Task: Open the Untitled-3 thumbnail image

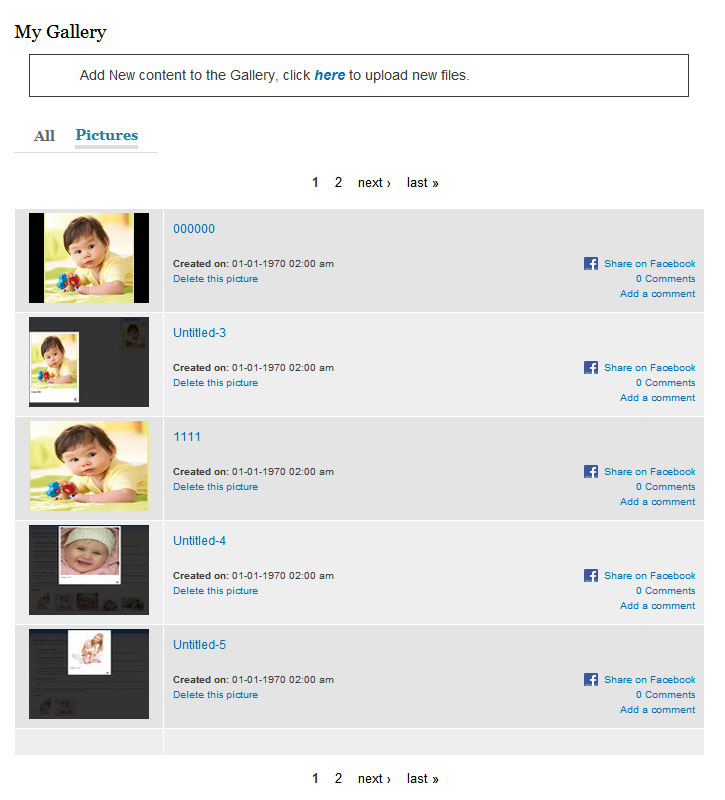Action: pyautogui.click(x=89, y=362)
